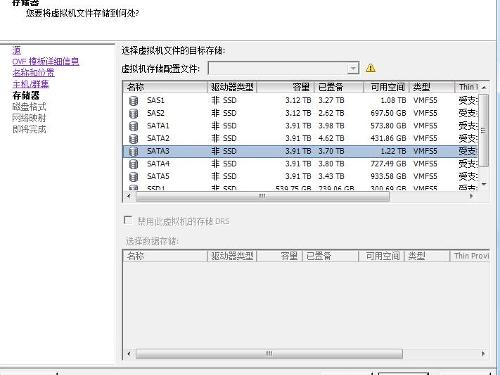Viewport: 500px width, 375px height.
Task: Sort upper table by 名称 column header
Action: [165, 87]
